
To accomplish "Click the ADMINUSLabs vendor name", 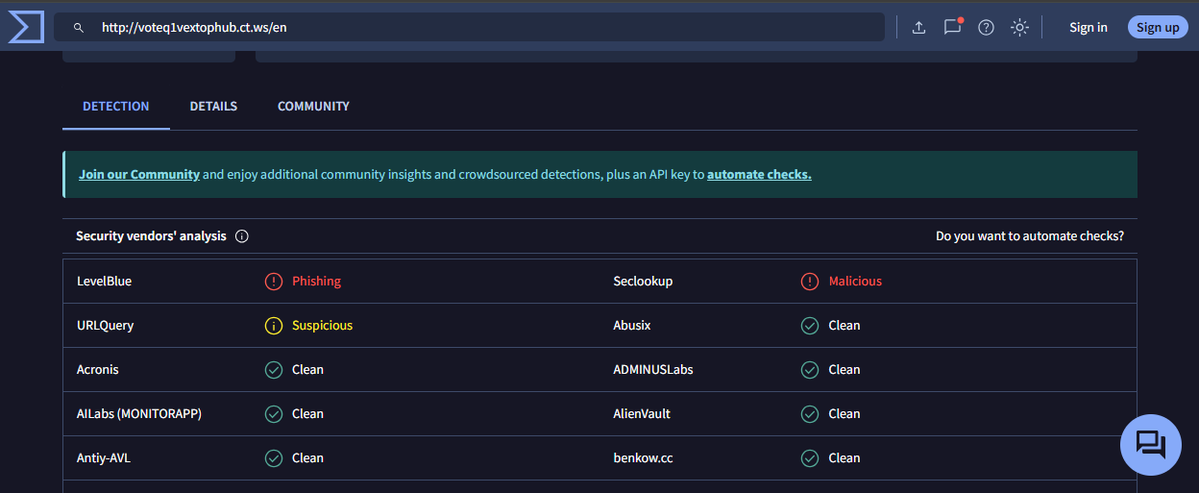I will (x=653, y=370).
